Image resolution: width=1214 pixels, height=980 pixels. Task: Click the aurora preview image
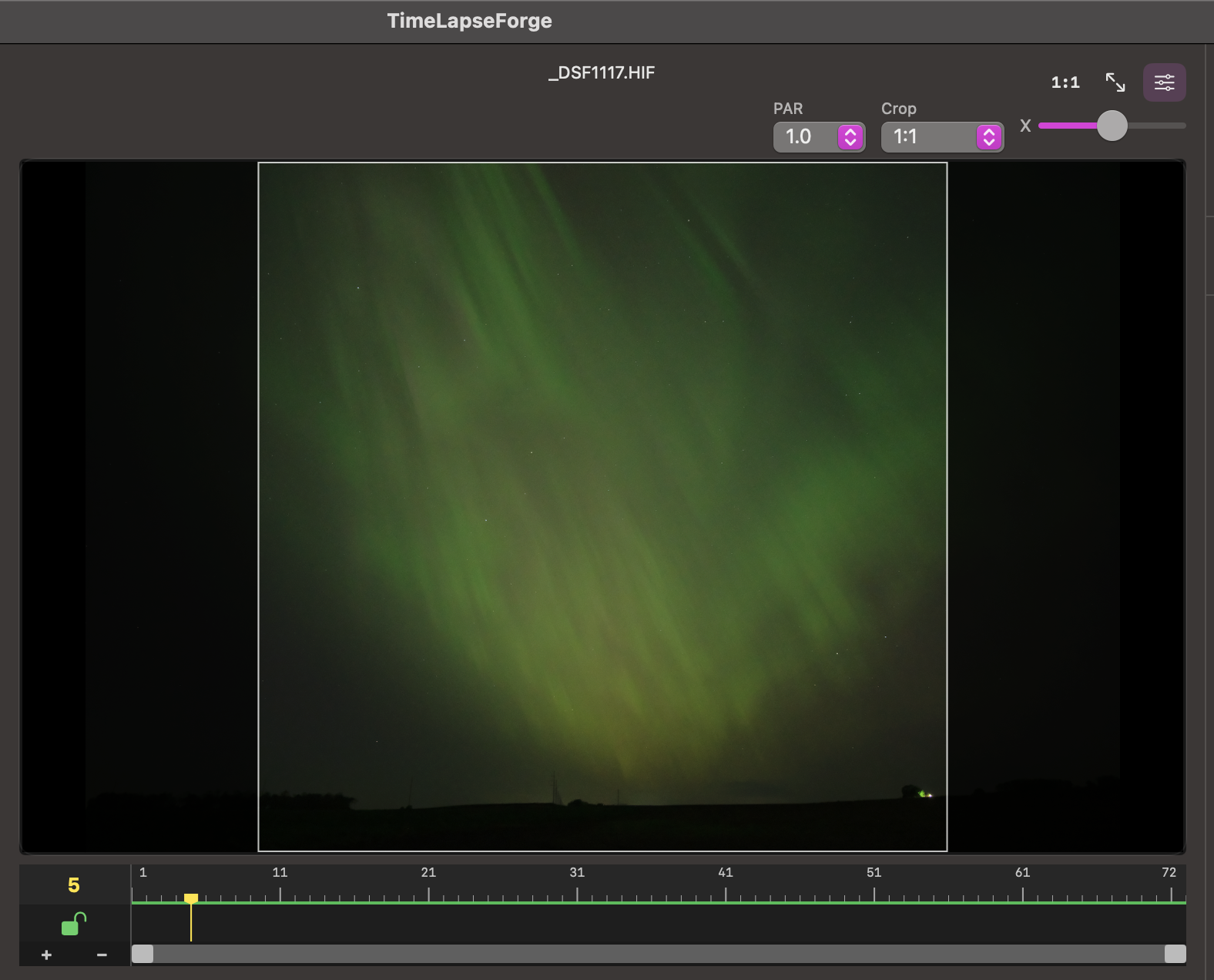602,506
